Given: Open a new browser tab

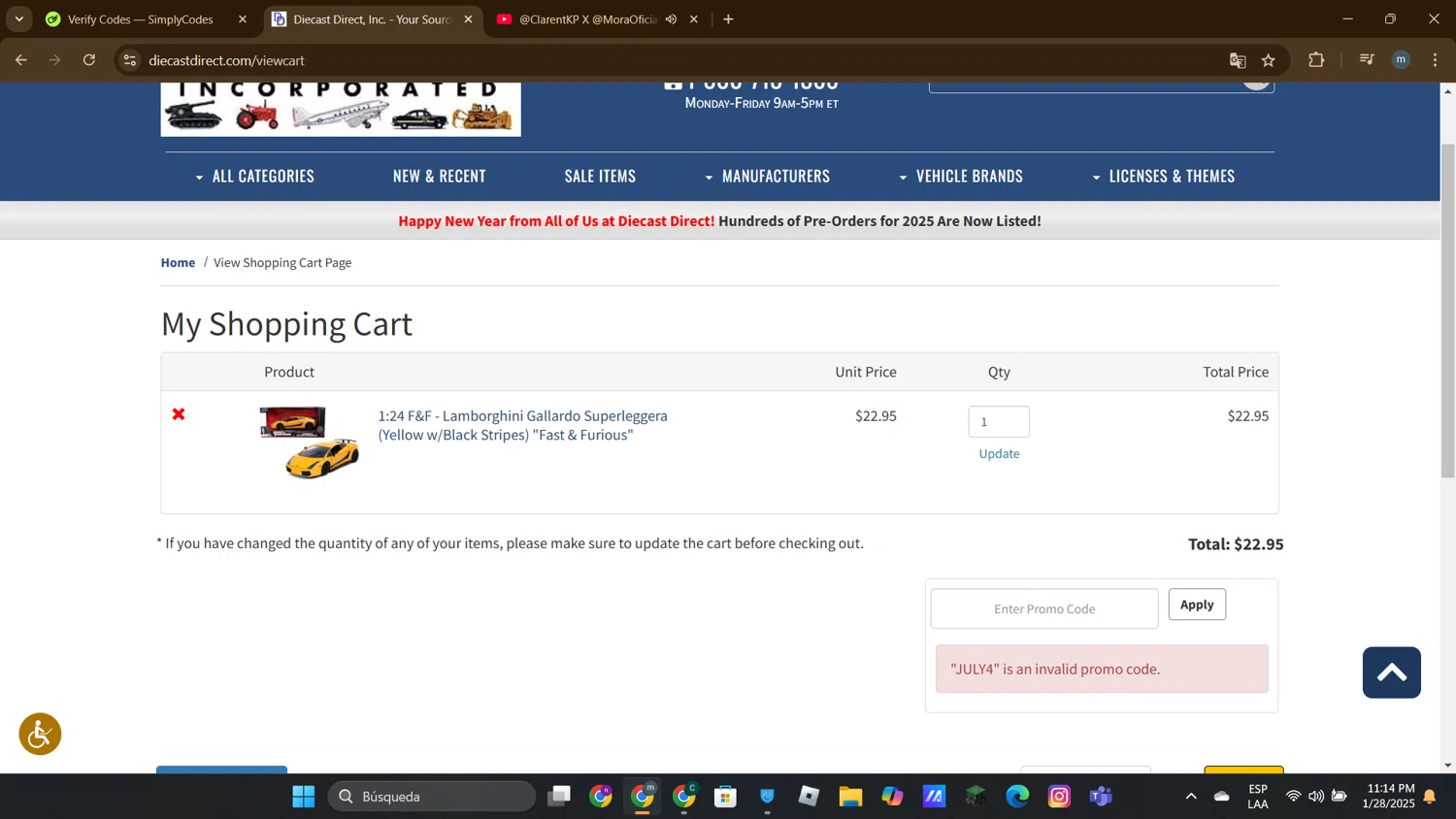Looking at the screenshot, I should coord(728,19).
